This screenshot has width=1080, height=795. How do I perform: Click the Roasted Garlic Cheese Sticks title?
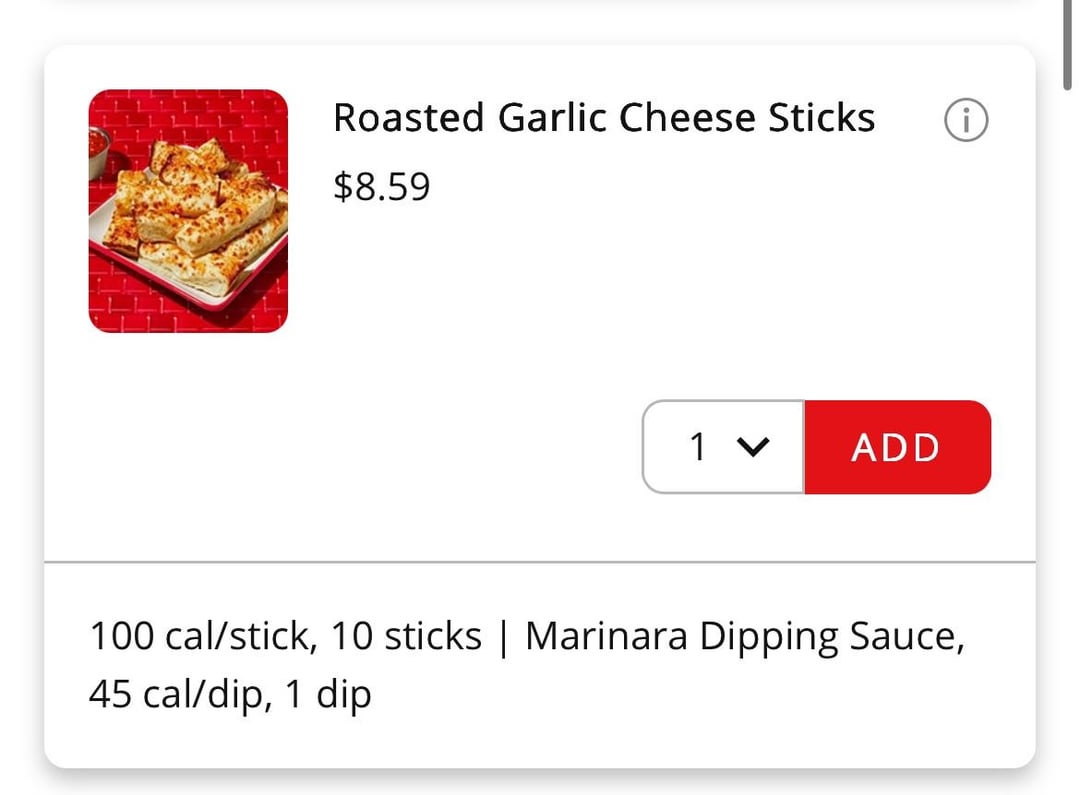(603, 118)
